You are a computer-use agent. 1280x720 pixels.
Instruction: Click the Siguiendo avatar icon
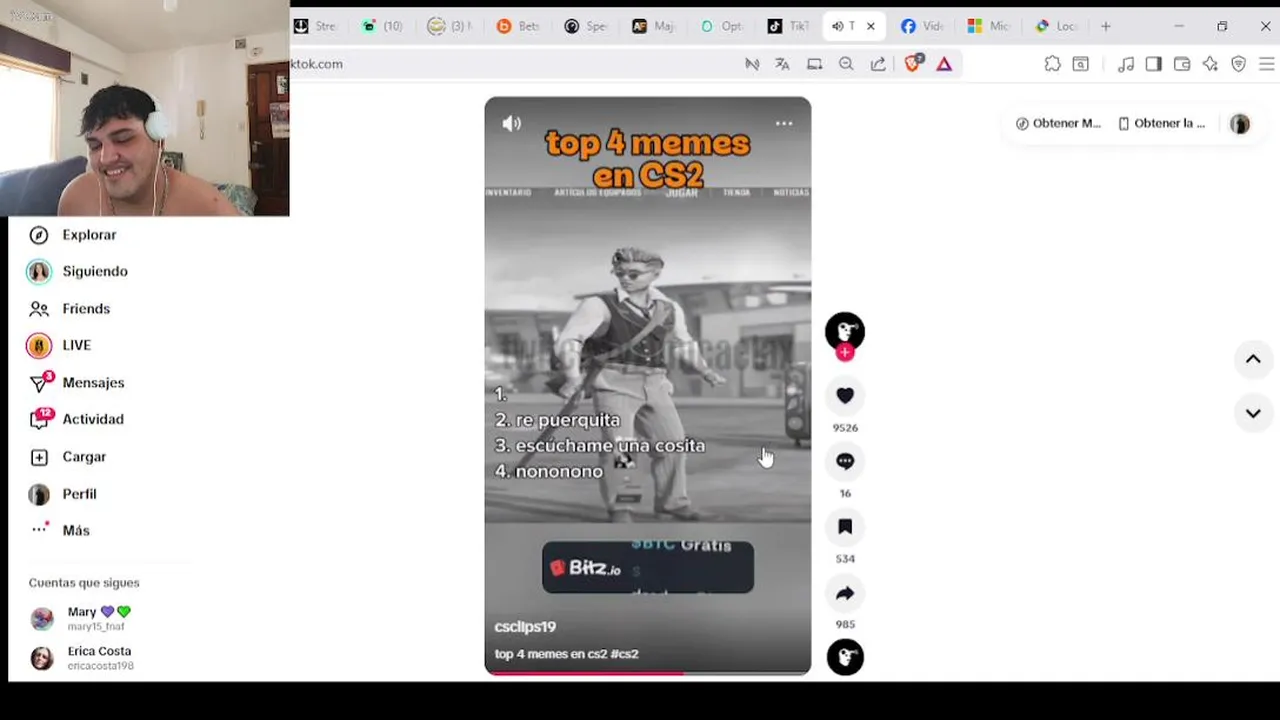coord(39,271)
